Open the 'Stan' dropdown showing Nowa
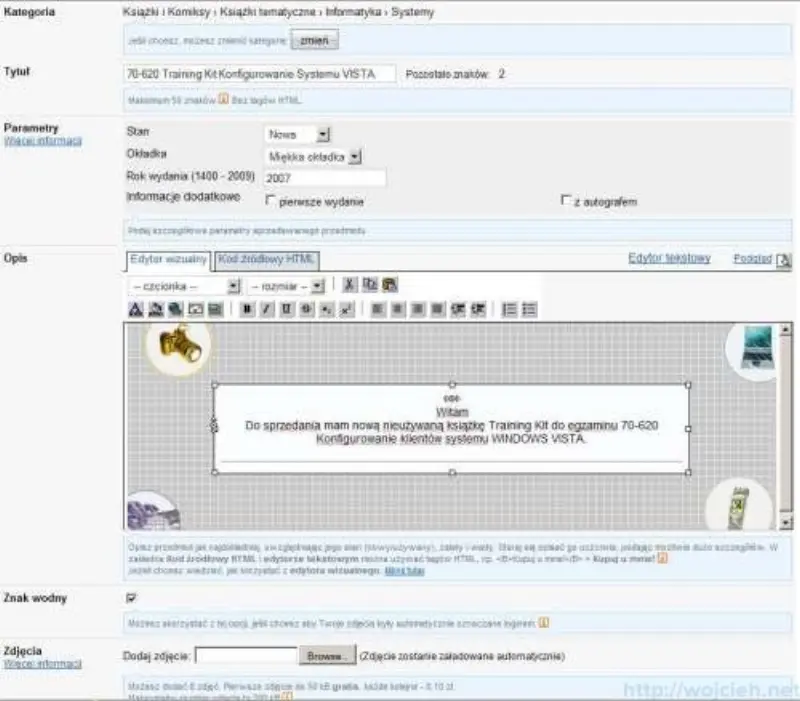This screenshot has width=800, height=701. tap(297, 134)
